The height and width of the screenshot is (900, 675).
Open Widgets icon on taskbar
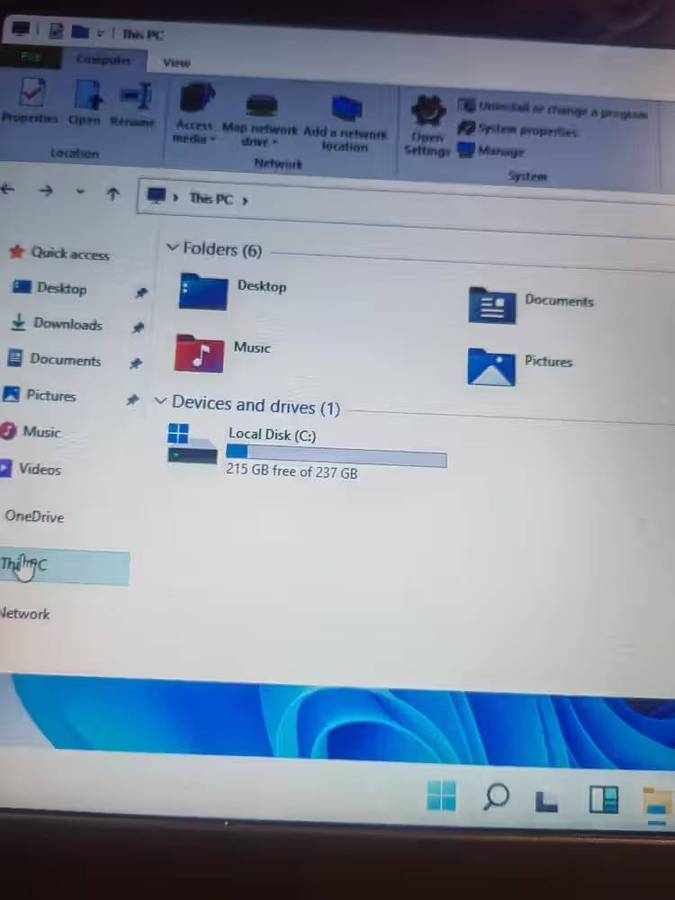pyautogui.click(x=604, y=800)
